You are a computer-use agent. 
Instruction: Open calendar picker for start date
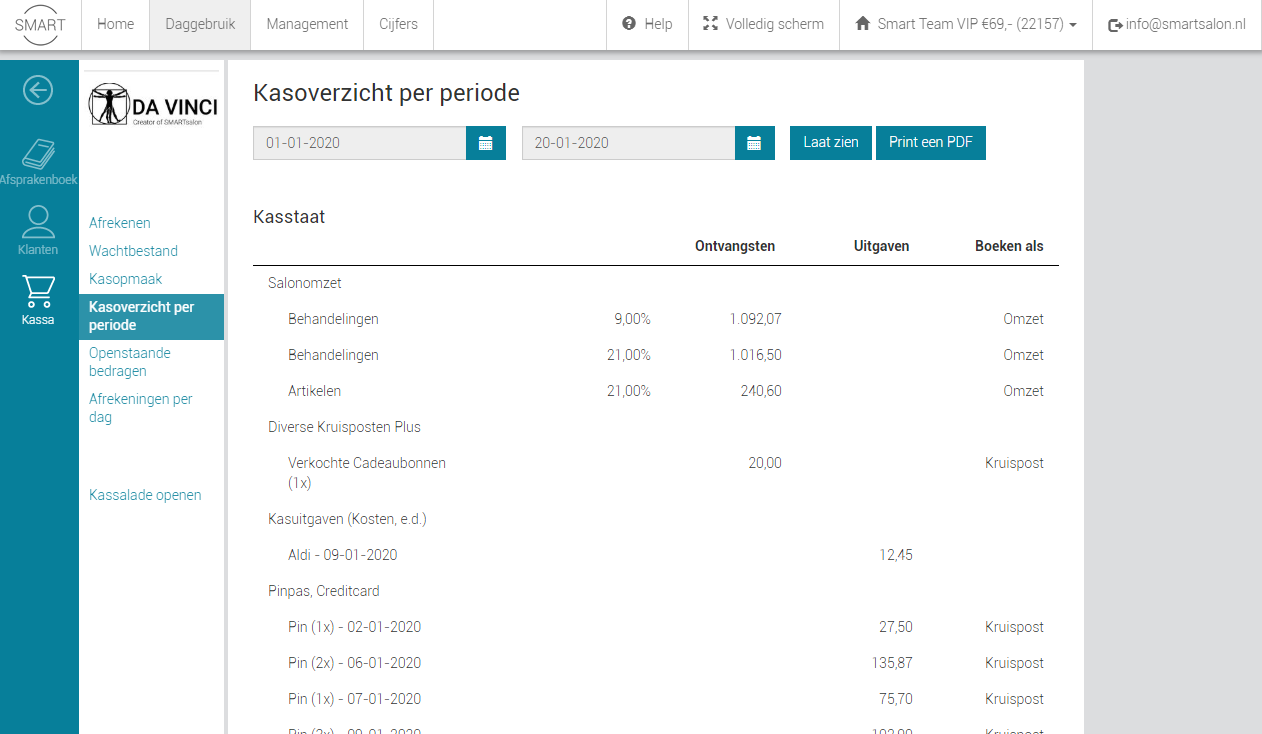pyautogui.click(x=486, y=143)
